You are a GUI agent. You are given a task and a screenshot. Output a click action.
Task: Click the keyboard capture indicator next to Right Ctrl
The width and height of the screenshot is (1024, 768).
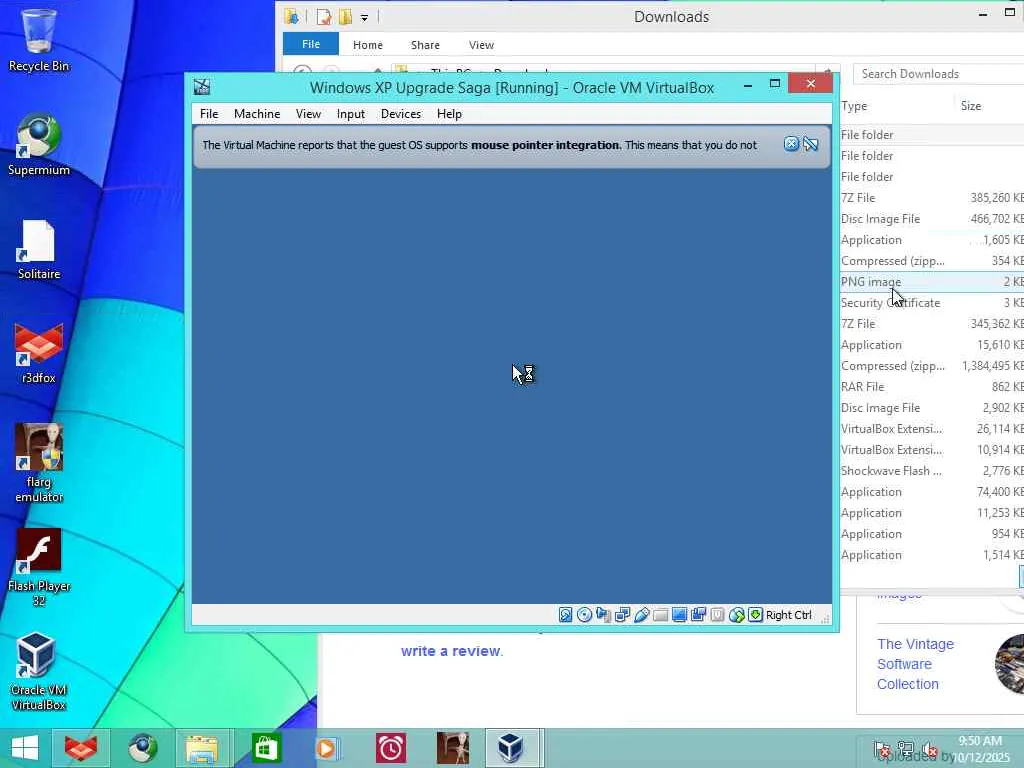click(755, 615)
